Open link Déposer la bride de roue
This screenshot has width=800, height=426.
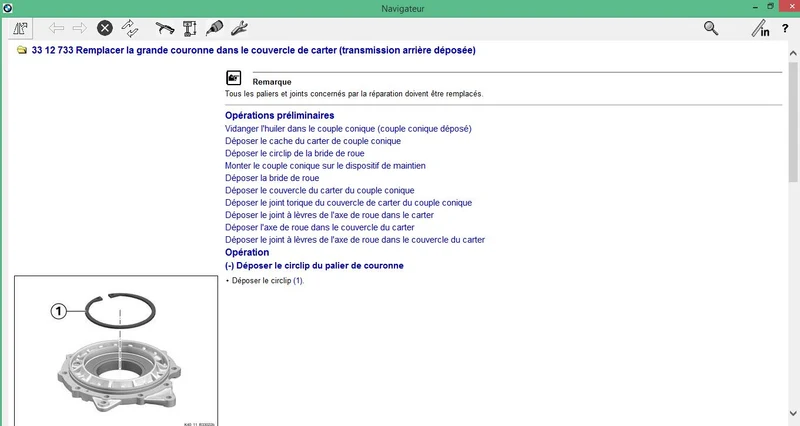[x=272, y=178]
